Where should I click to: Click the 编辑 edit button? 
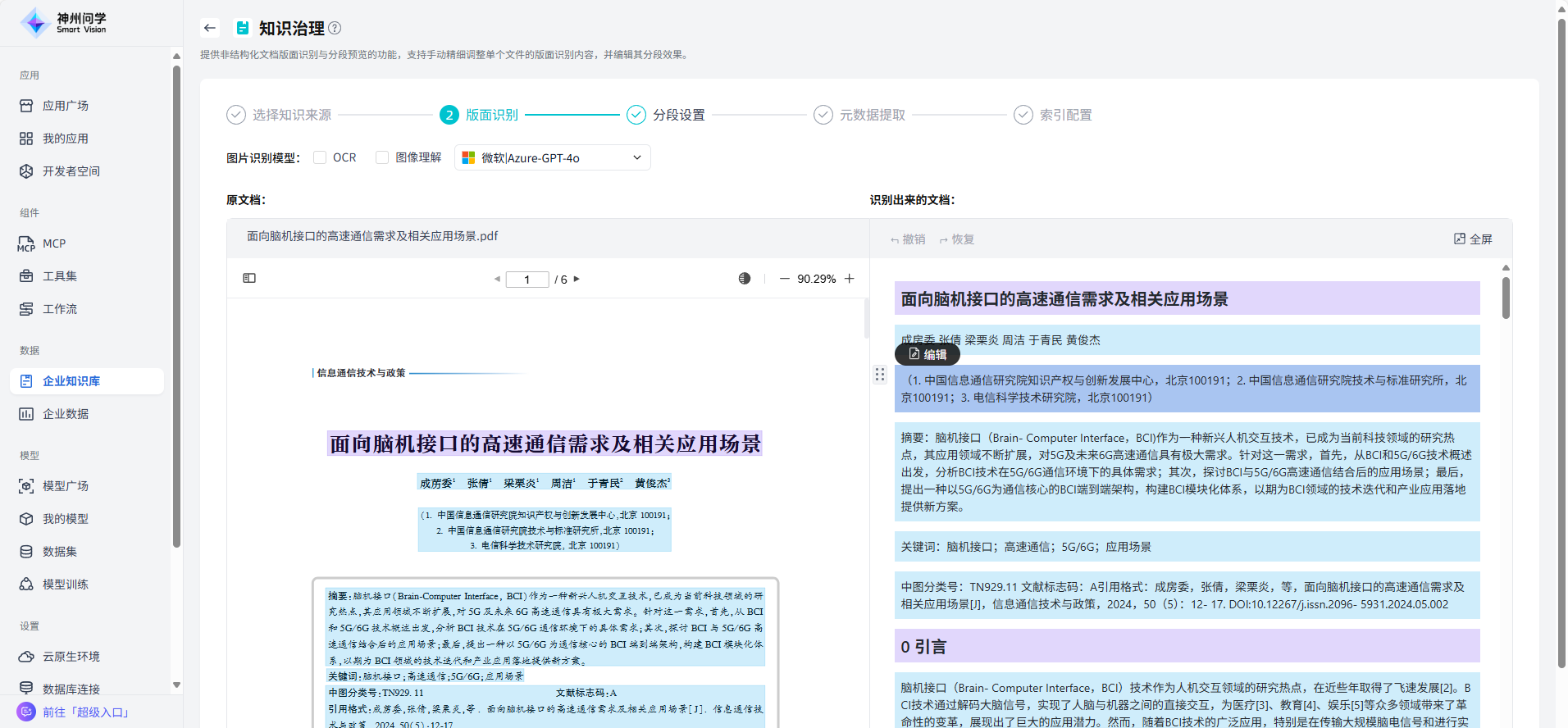pos(928,354)
